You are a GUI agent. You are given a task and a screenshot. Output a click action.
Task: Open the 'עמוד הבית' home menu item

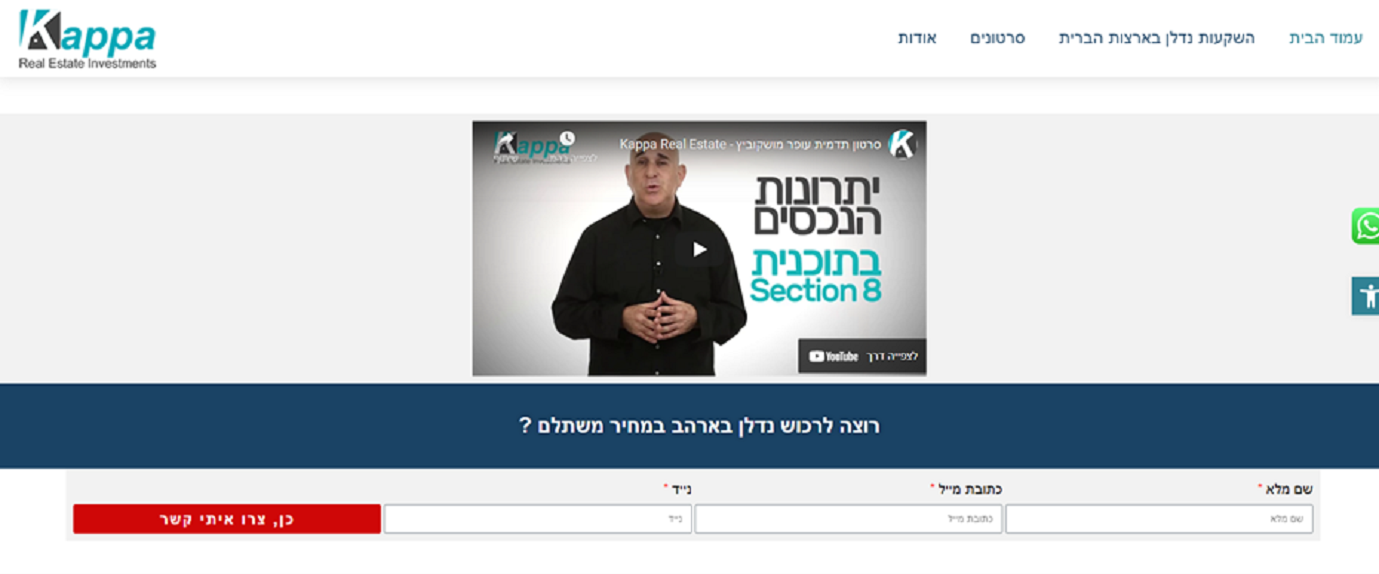1326,38
